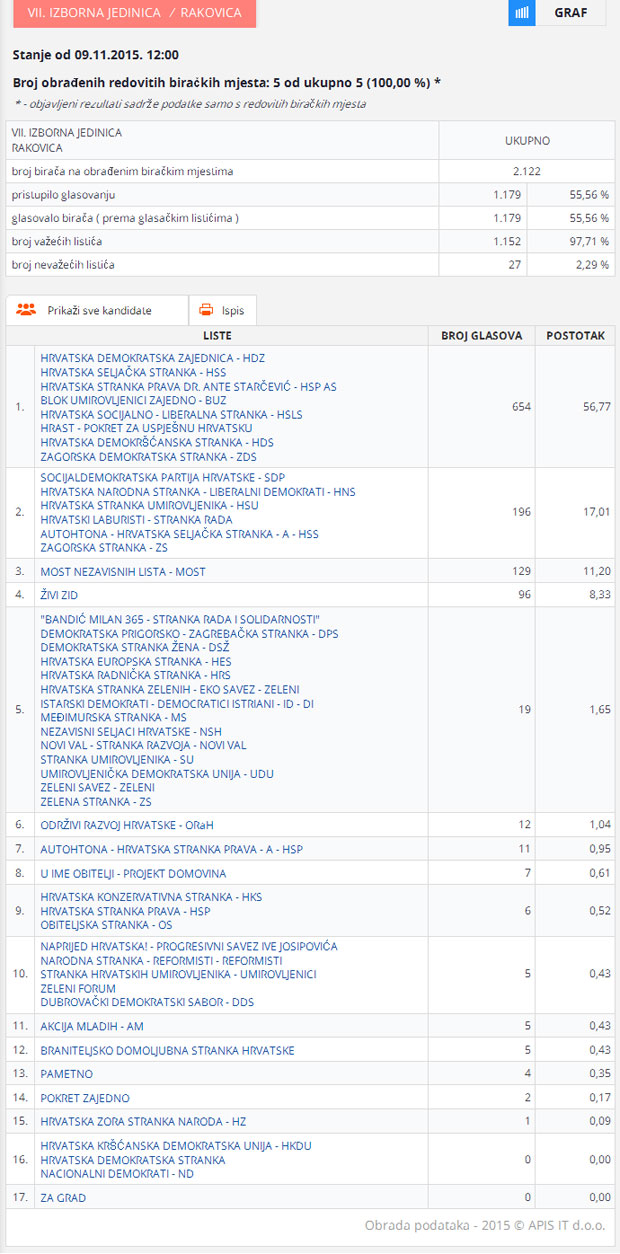The image size is (620, 1254).
Task: Open Akcija mladih - AM list
Action: click(x=92, y=1026)
